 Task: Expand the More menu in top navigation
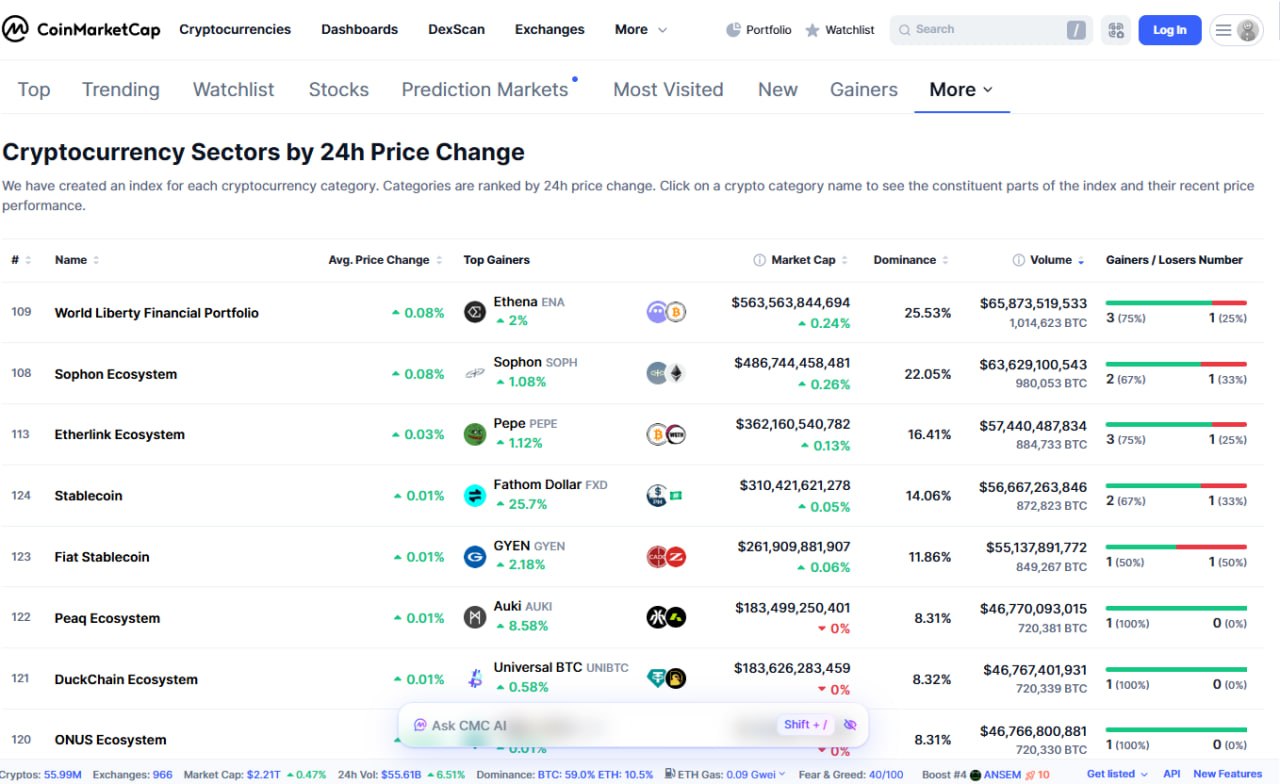pyautogui.click(x=641, y=30)
